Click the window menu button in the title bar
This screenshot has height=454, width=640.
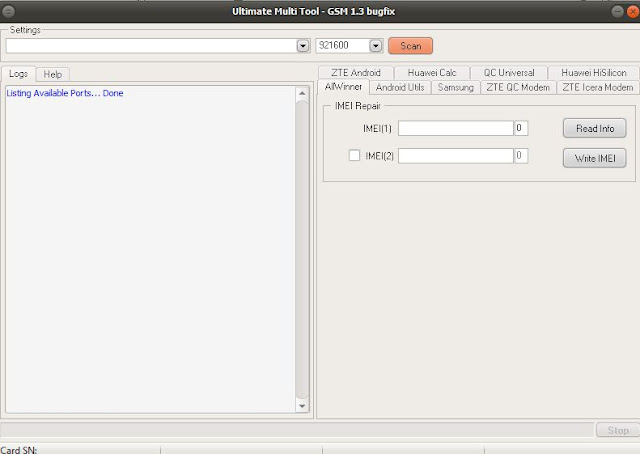(x=8, y=11)
